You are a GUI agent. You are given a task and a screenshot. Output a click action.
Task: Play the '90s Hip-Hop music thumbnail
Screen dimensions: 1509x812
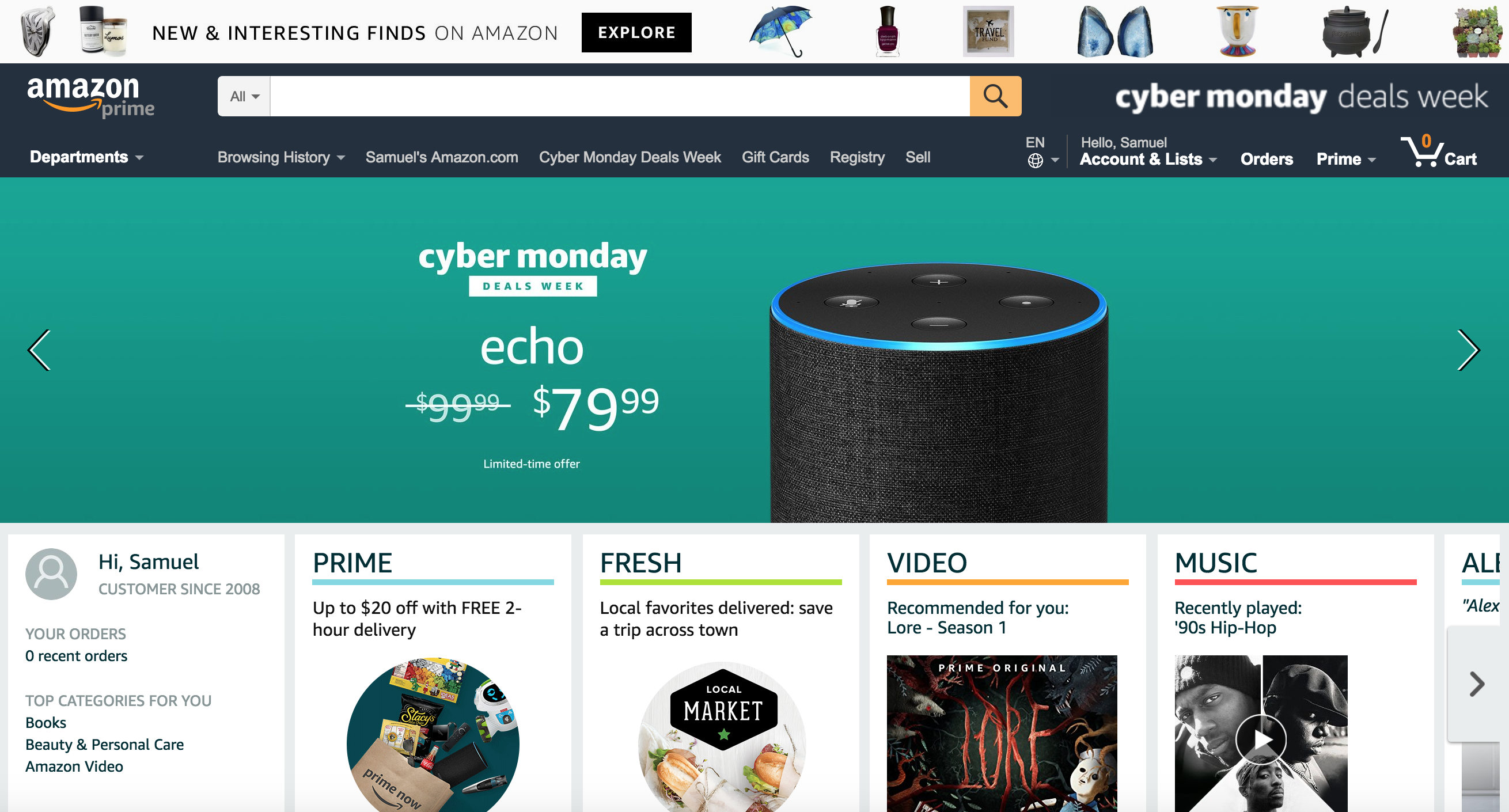pos(1261,739)
